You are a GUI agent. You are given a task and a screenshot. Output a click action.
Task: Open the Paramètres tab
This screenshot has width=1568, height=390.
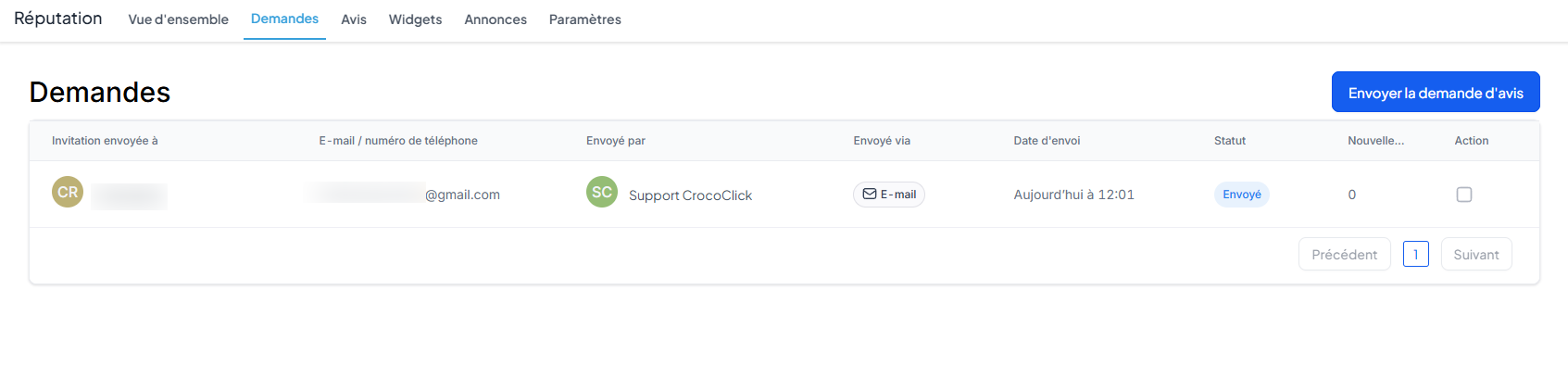point(585,19)
